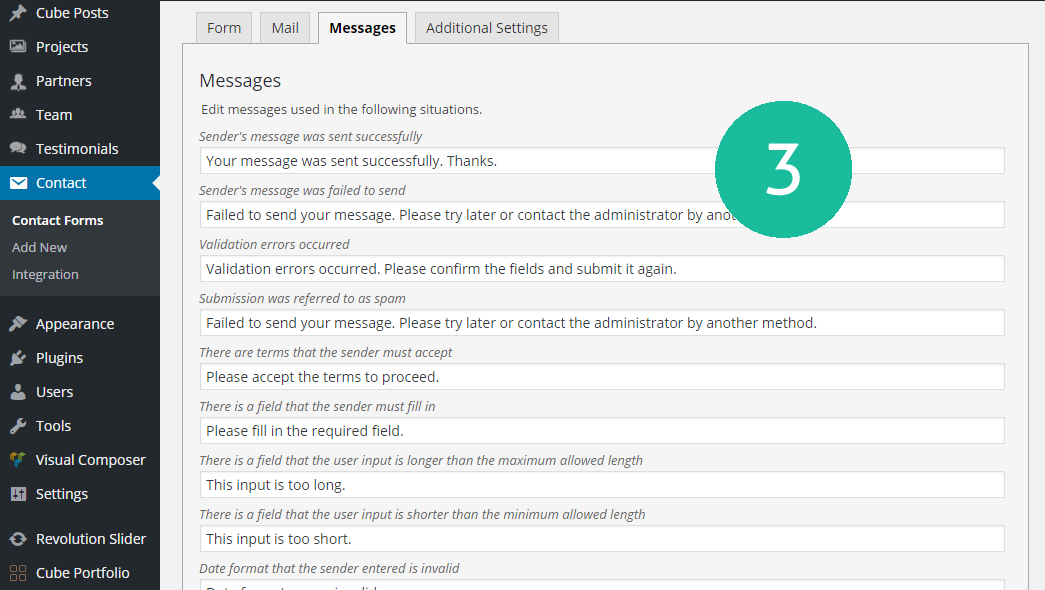This screenshot has height=590, width=1045.
Task: Click the Revolution Slider refresh icon
Action: click(18, 539)
